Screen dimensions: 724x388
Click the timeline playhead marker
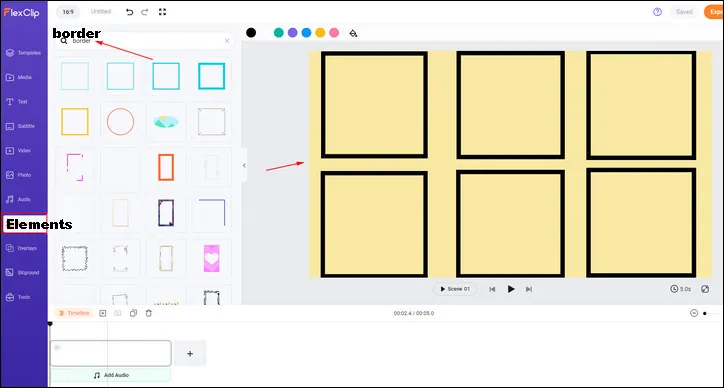coord(50,324)
